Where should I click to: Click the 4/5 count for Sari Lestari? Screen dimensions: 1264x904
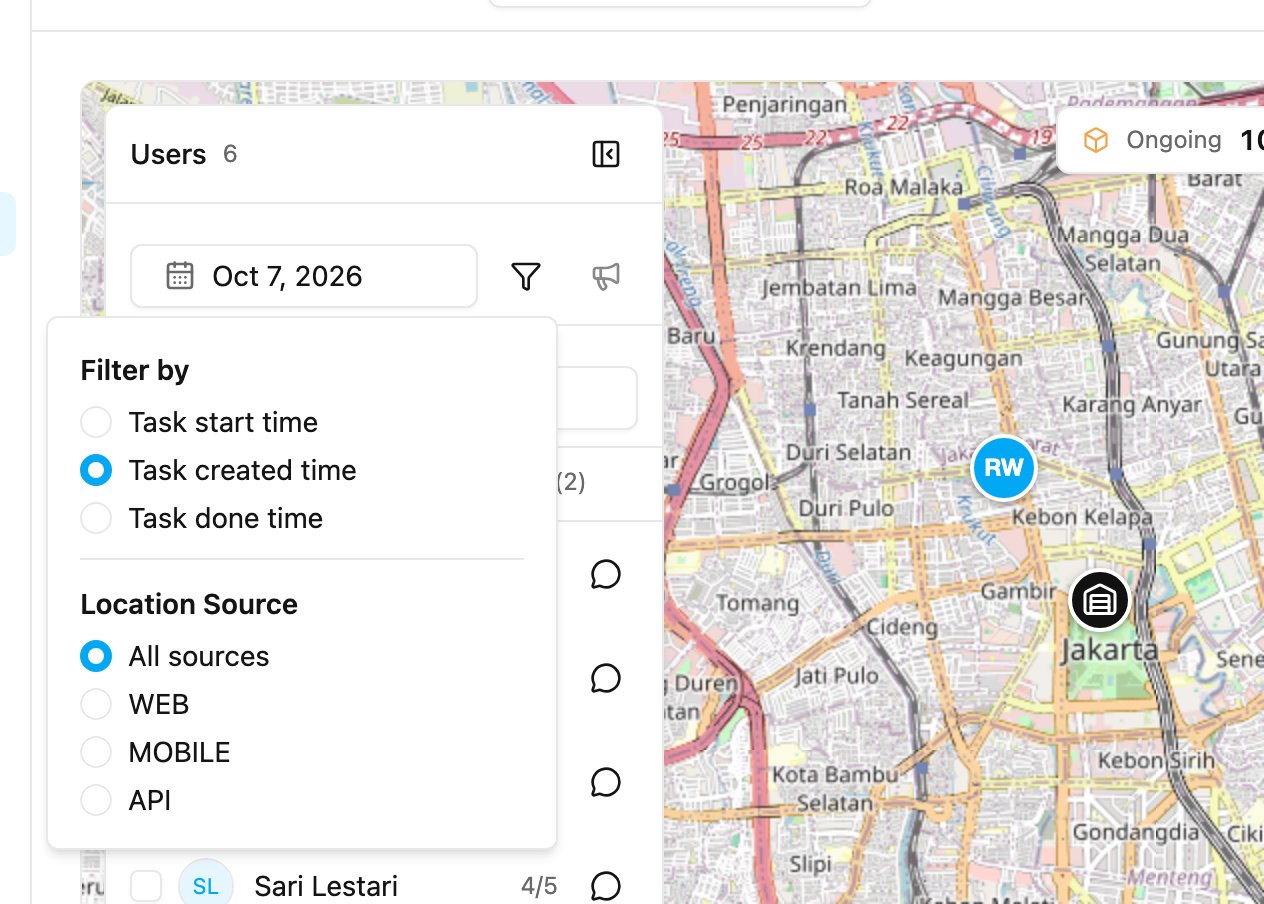point(539,886)
